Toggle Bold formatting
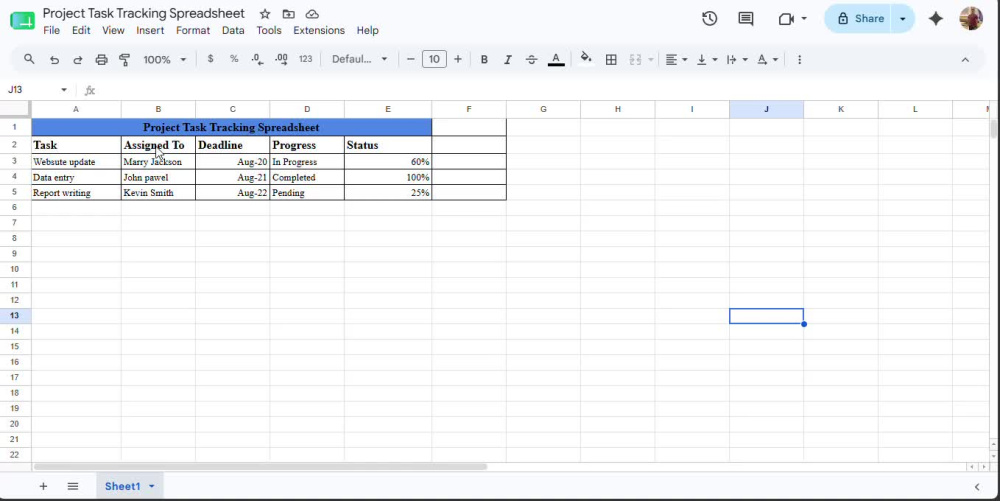The height and width of the screenshot is (501, 1000). [x=484, y=59]
